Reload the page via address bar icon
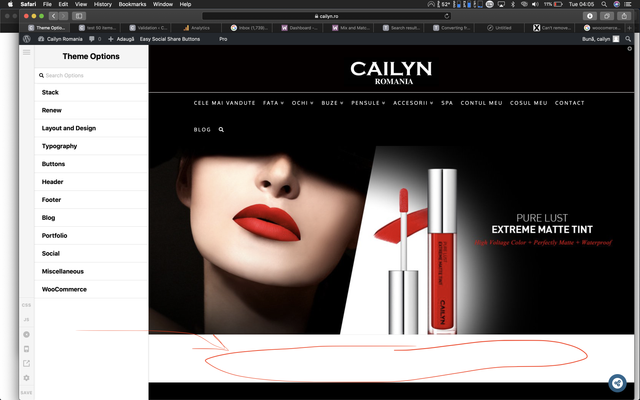 pos(447,16)
